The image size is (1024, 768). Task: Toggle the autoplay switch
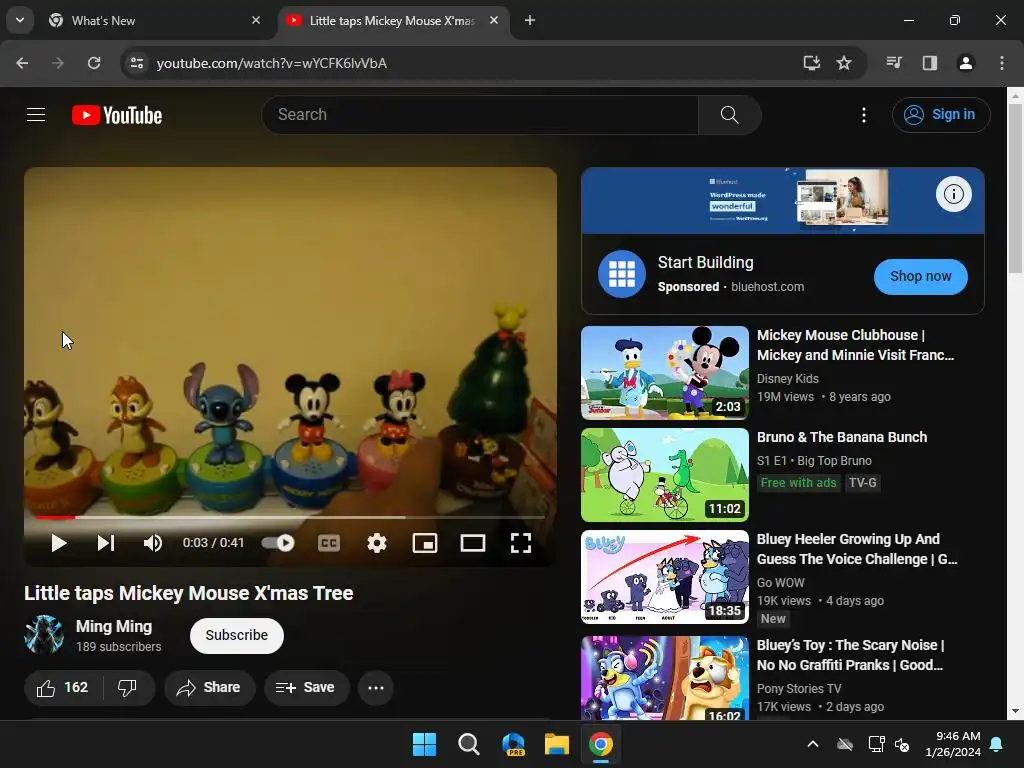(278, 543)
